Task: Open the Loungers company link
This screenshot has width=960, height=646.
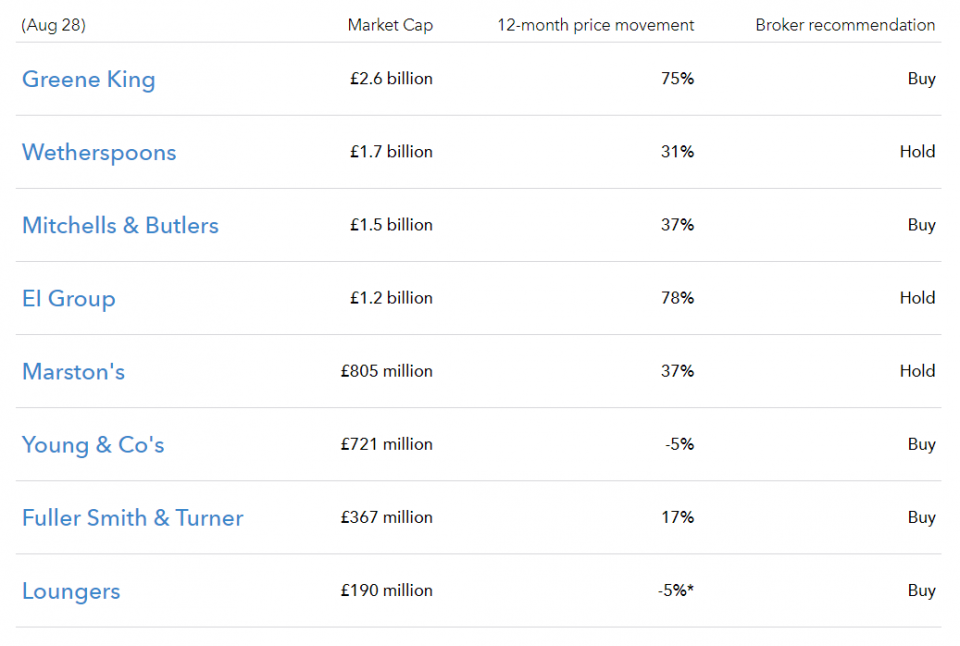Action: (71, 592)
